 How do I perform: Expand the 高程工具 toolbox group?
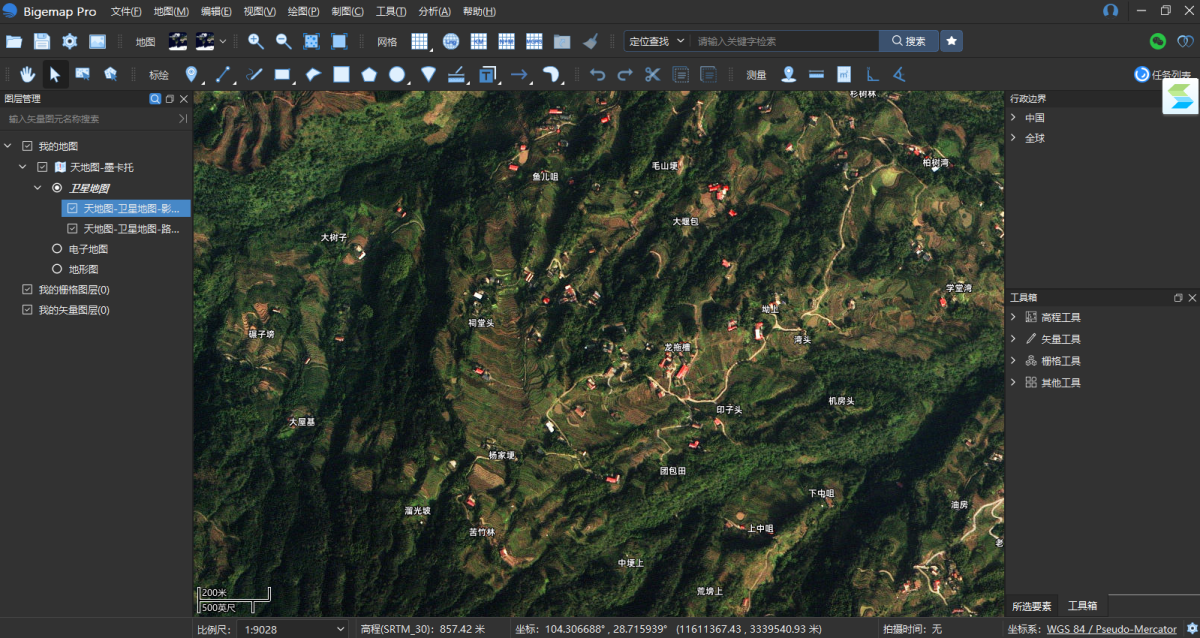point(1013,317)
